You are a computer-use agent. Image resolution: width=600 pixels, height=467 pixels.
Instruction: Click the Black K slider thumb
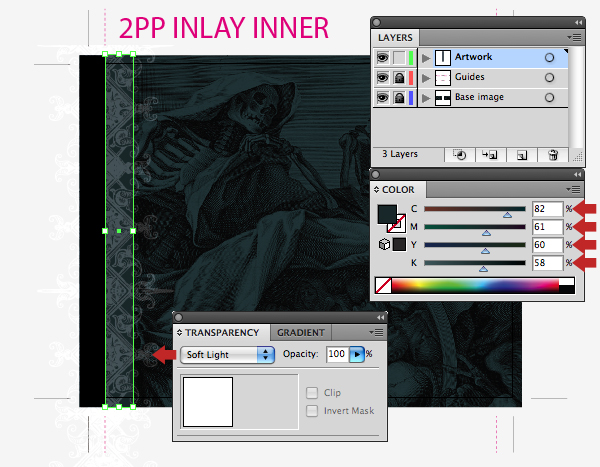(483, 269)
